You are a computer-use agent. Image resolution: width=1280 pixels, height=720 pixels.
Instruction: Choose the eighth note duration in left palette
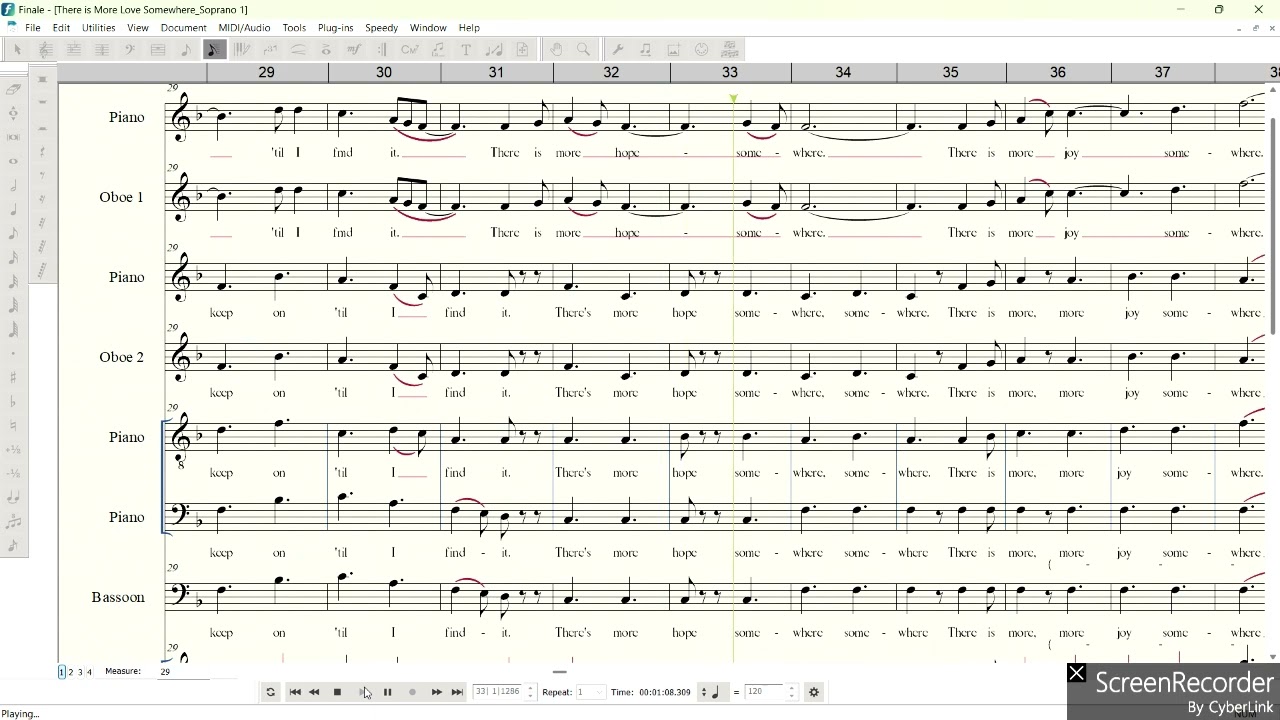(x=13, y=233)
